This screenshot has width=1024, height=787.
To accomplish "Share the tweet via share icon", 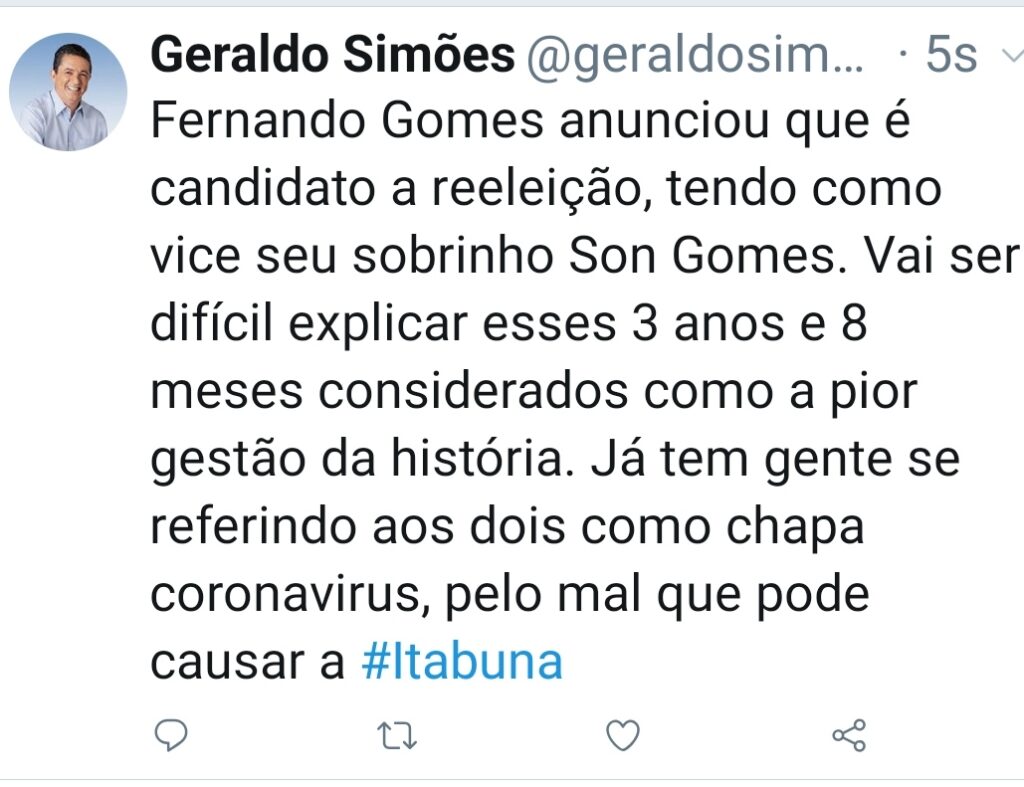I will (x=849, y=736).
